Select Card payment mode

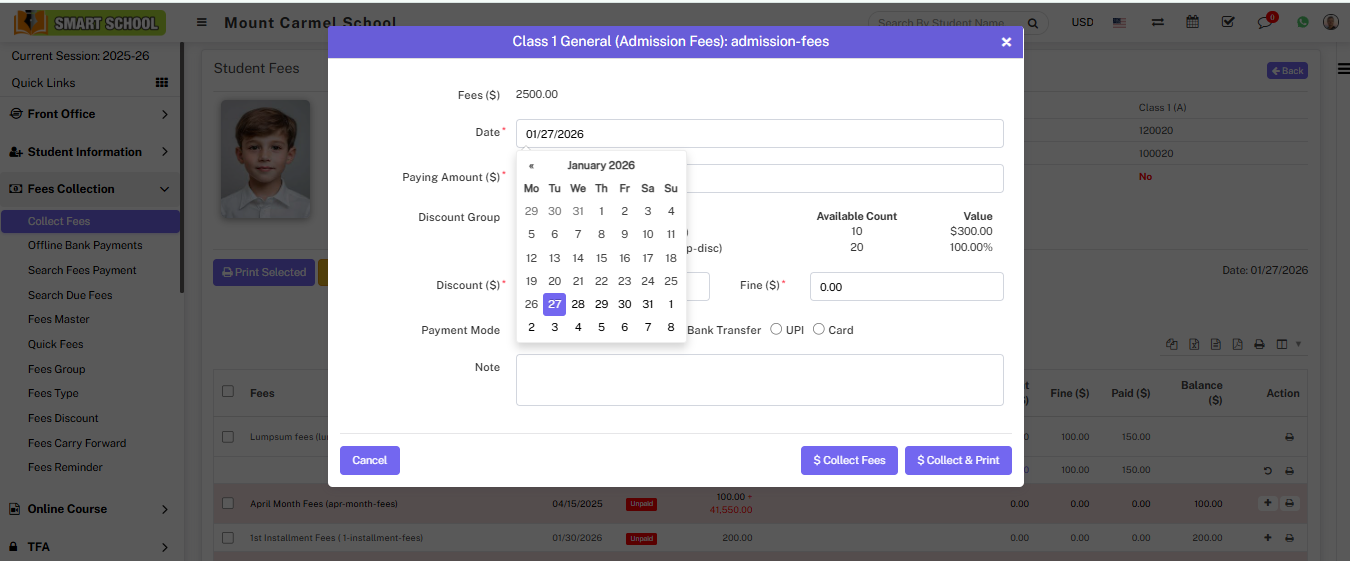(819, 330)
